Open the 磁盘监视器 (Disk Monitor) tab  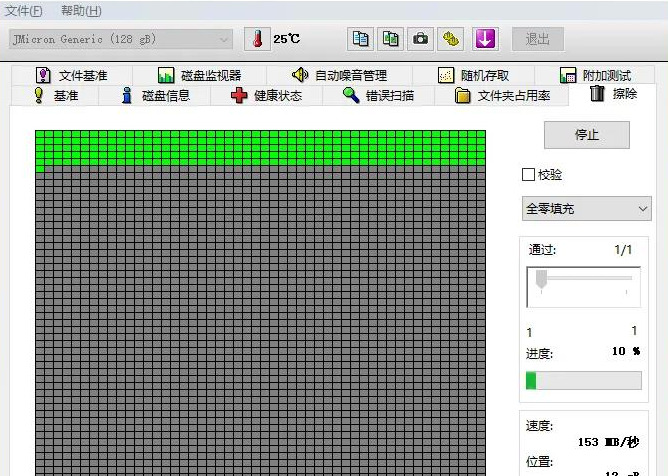[199, 75]
